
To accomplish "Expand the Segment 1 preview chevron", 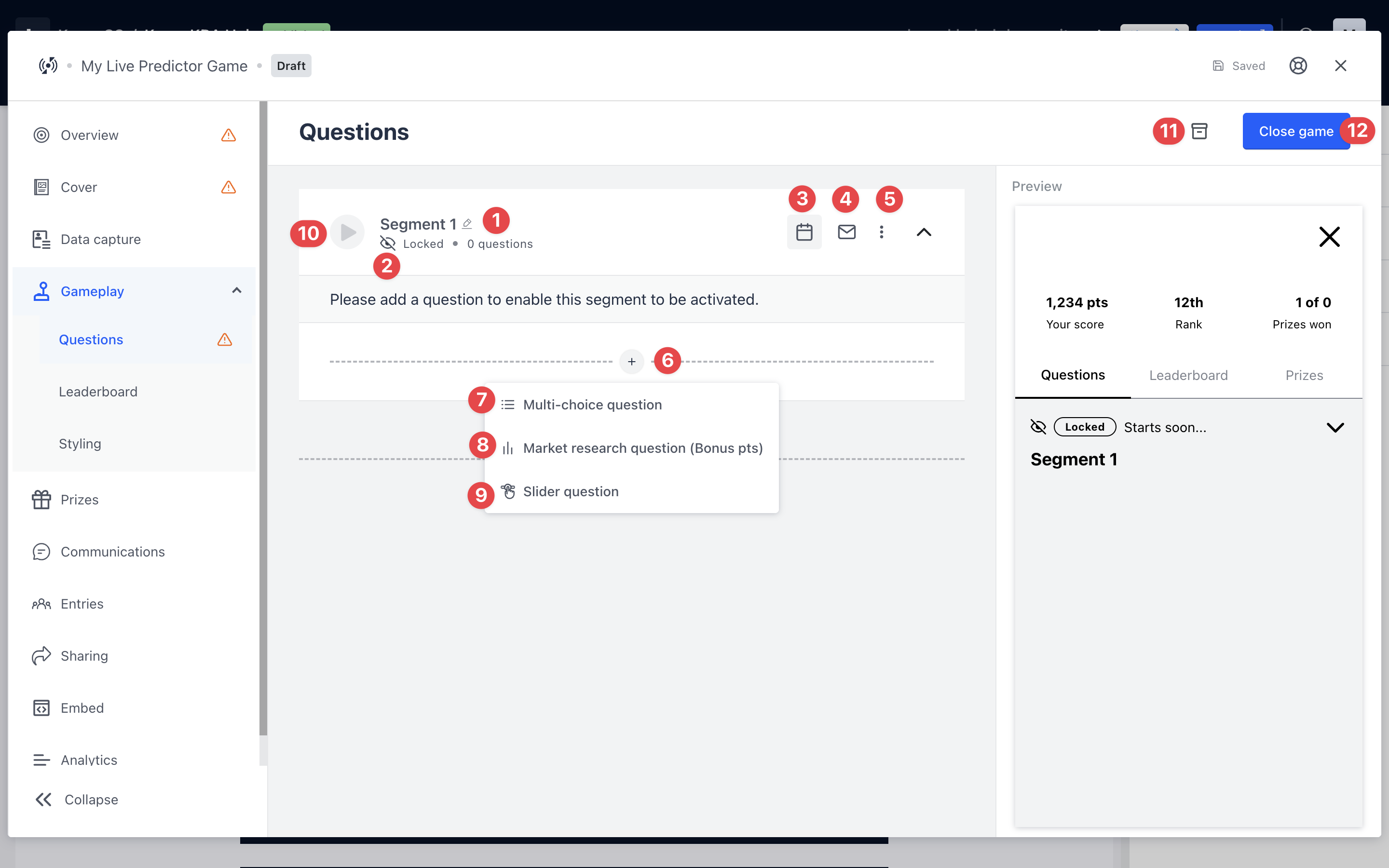I will click(x=1335, y=427).
